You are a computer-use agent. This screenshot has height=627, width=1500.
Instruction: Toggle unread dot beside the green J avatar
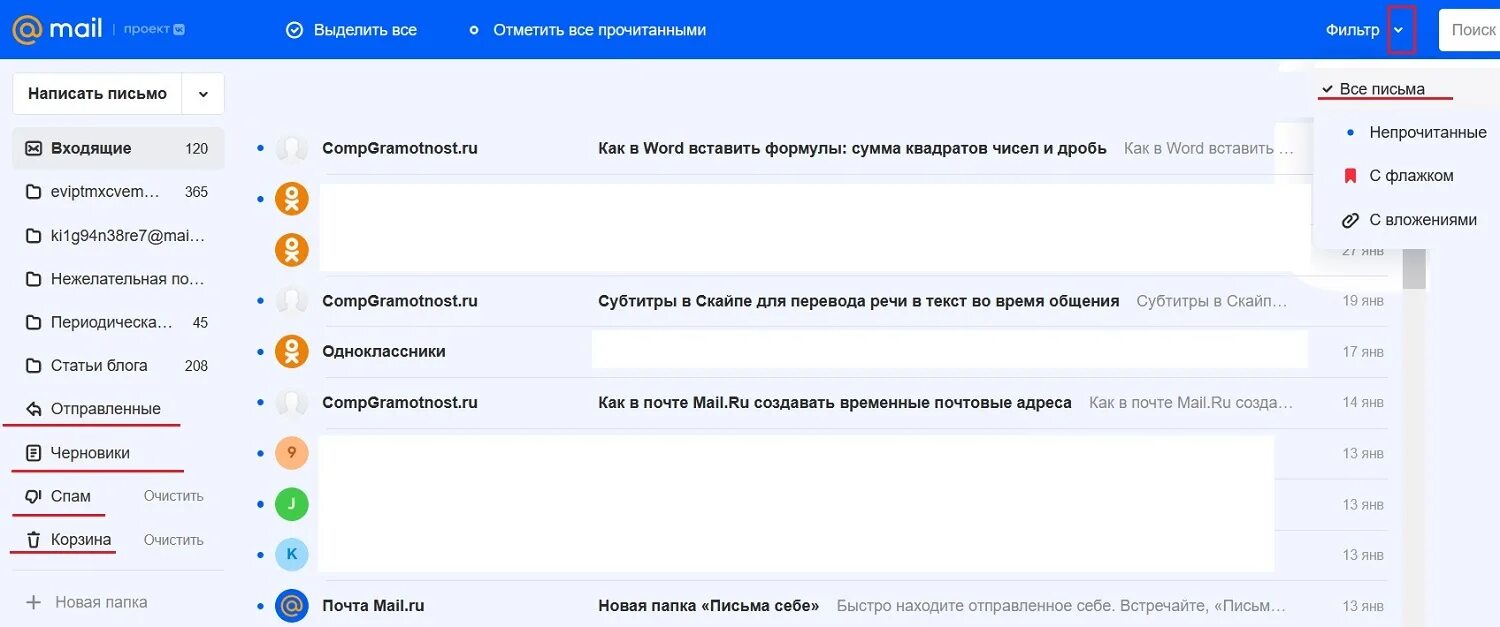click(261, 504)
